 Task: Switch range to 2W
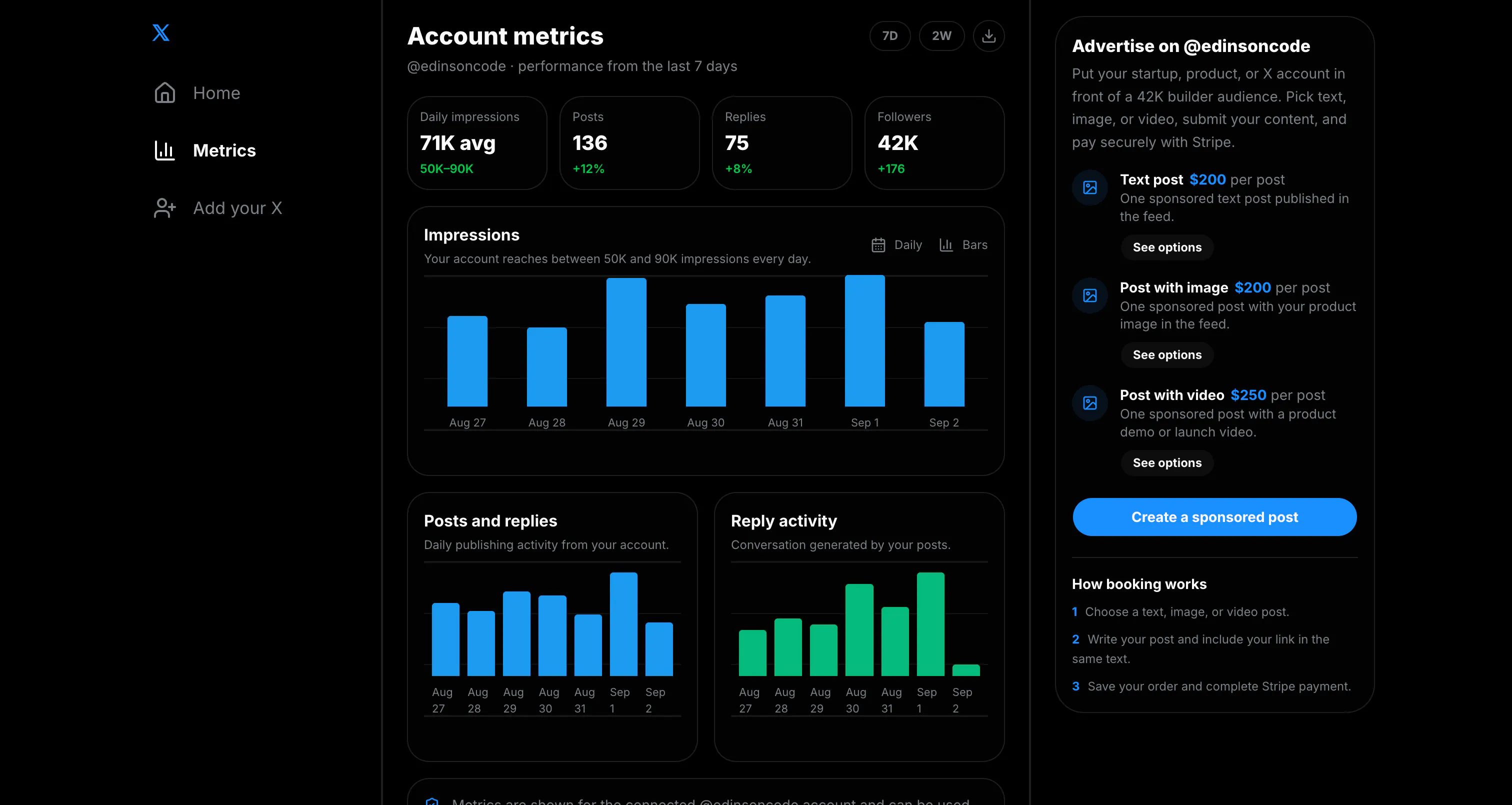(941, 36)
